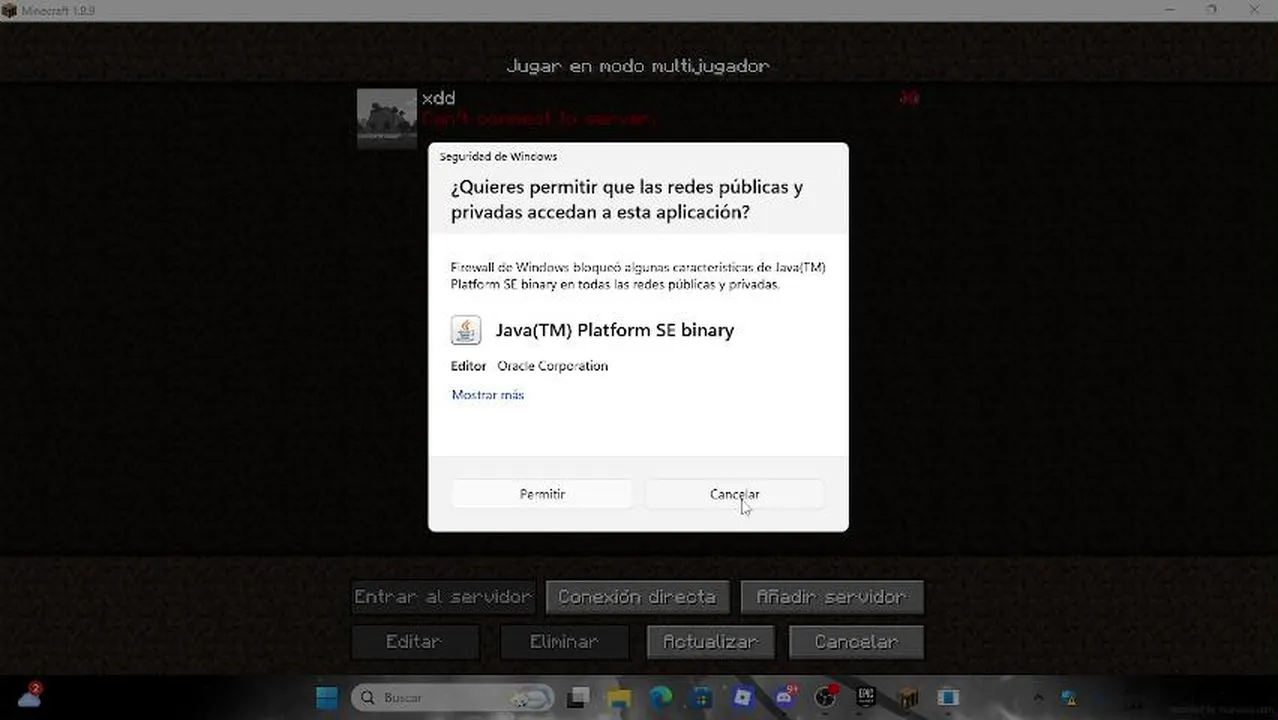1278x720 pixels.
Task: Open Discord from the taskbar
Action: coord(785,697)
